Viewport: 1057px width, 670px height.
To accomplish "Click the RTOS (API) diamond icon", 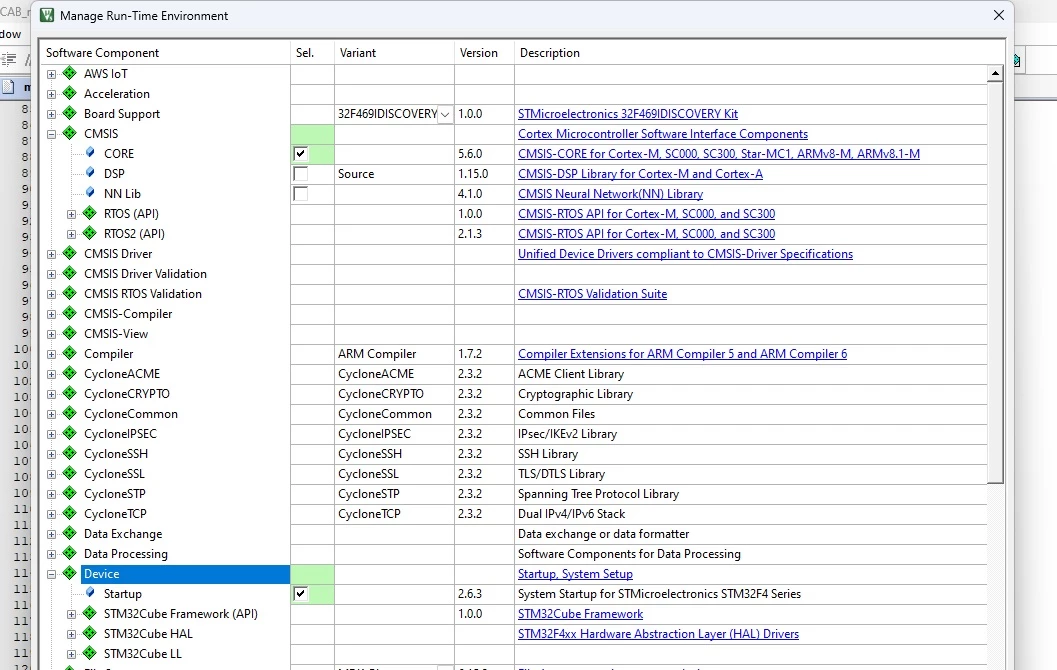I will coord(90,214).
